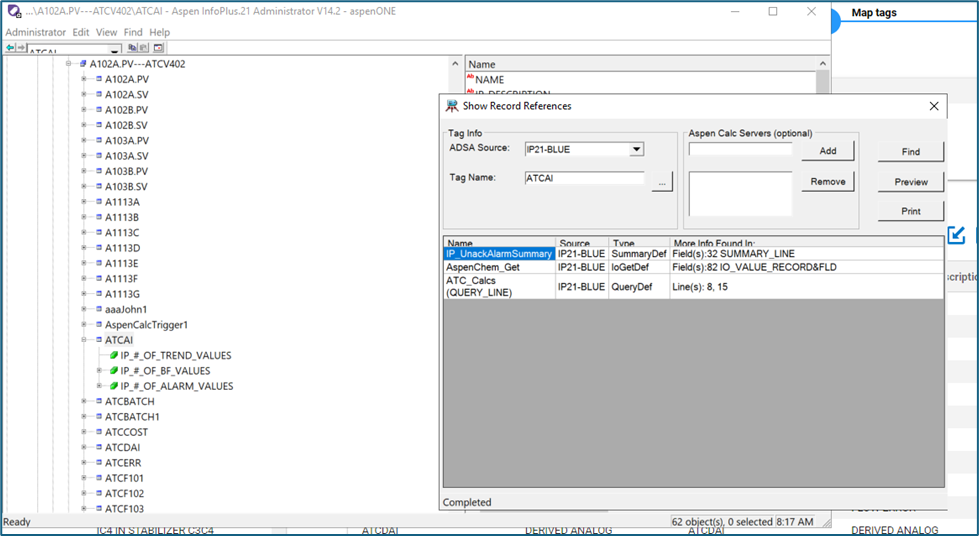Open the View menu

coord(106,32)
